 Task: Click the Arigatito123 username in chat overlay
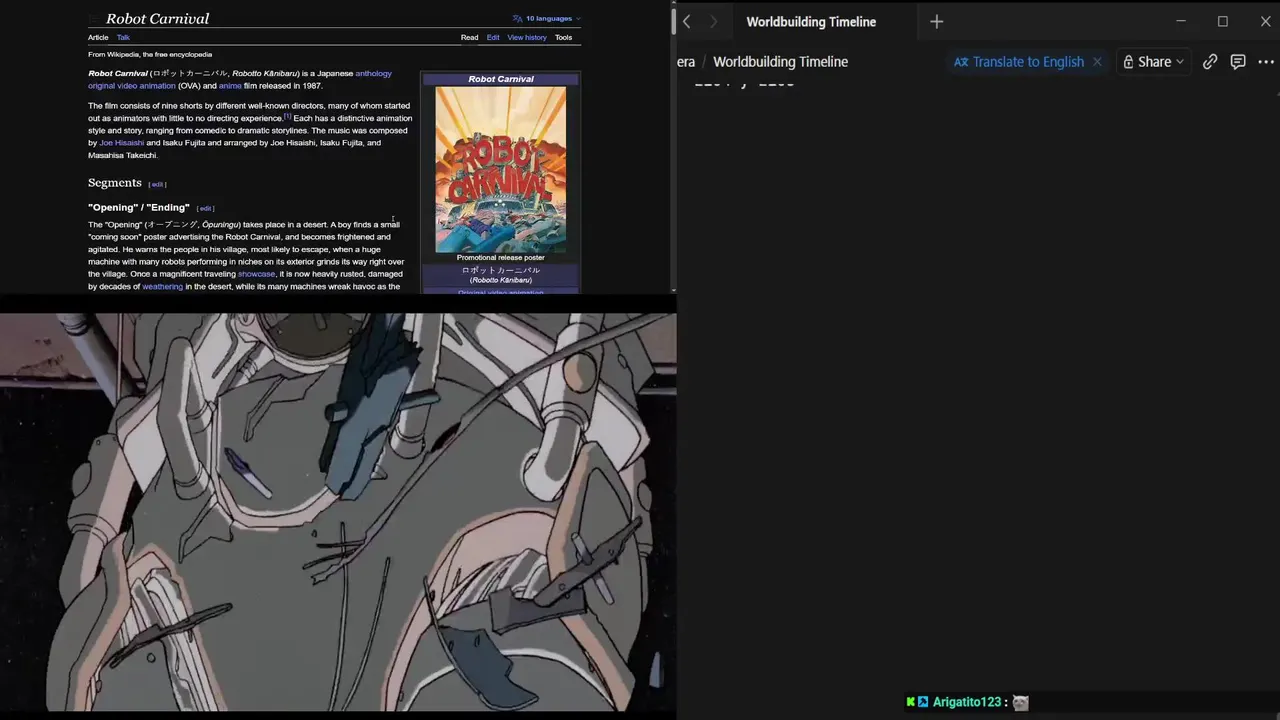pos(967,702)
